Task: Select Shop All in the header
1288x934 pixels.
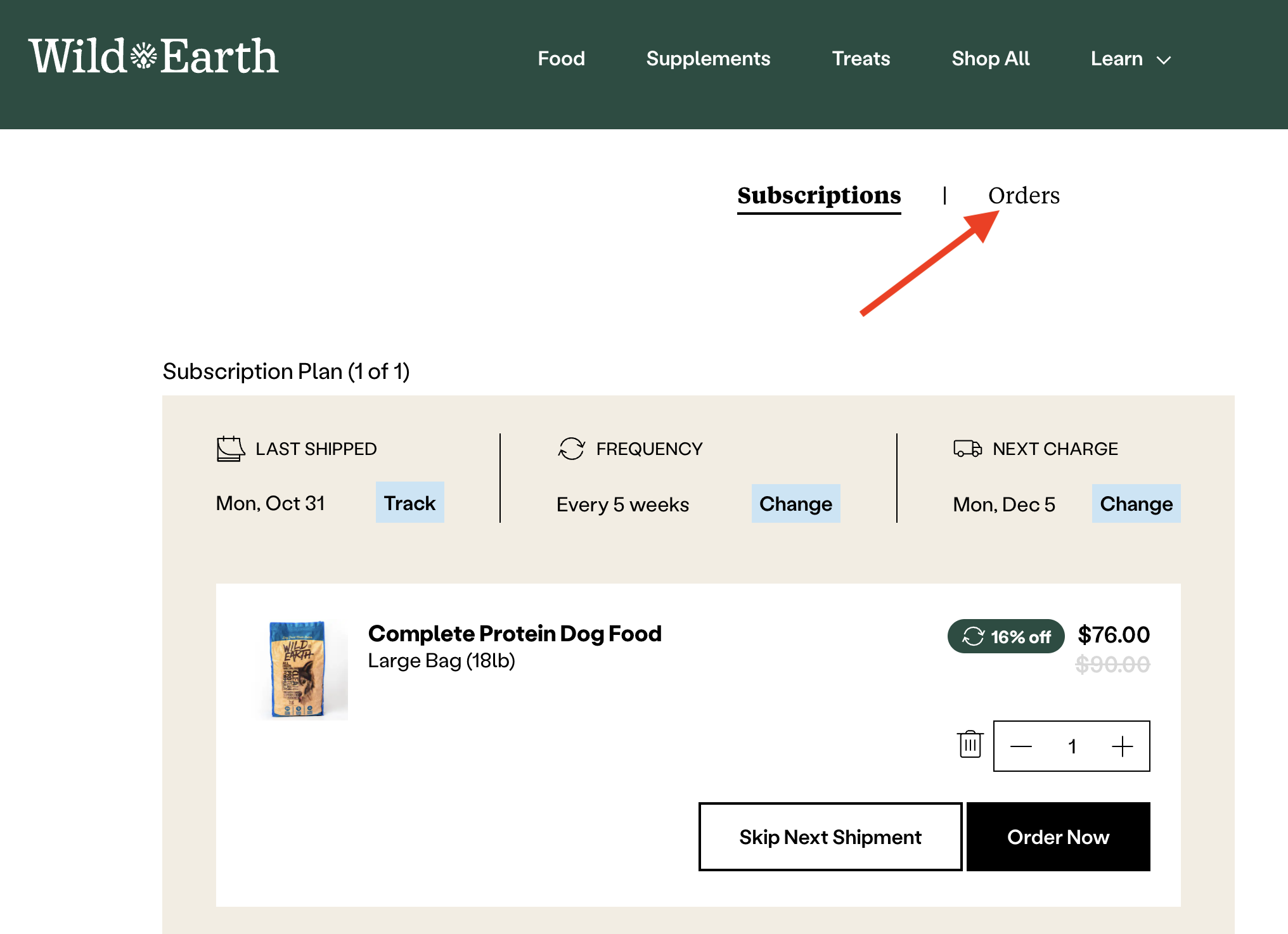Action: (x=990, y=59)
